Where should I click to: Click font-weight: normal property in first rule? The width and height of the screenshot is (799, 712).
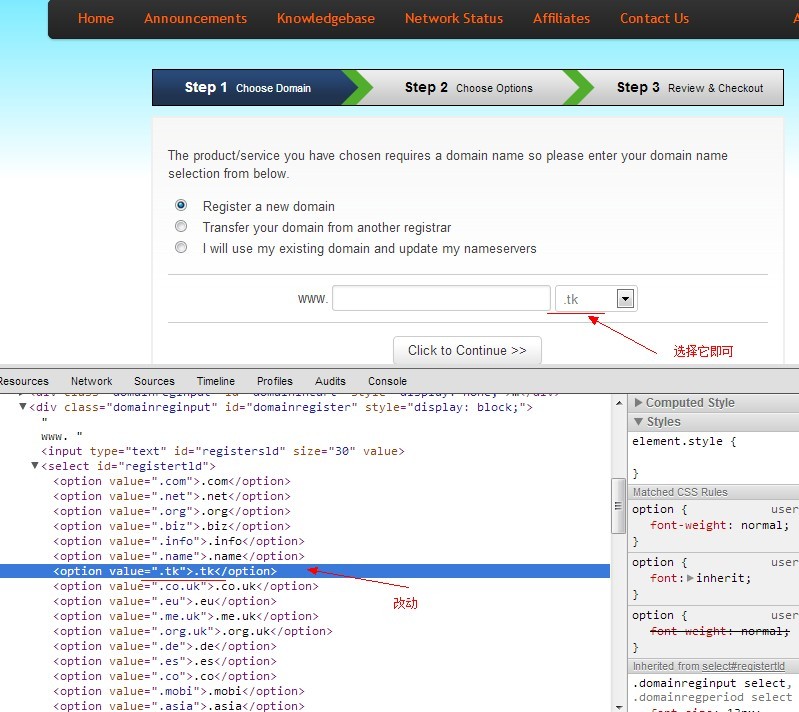[720, 525]
